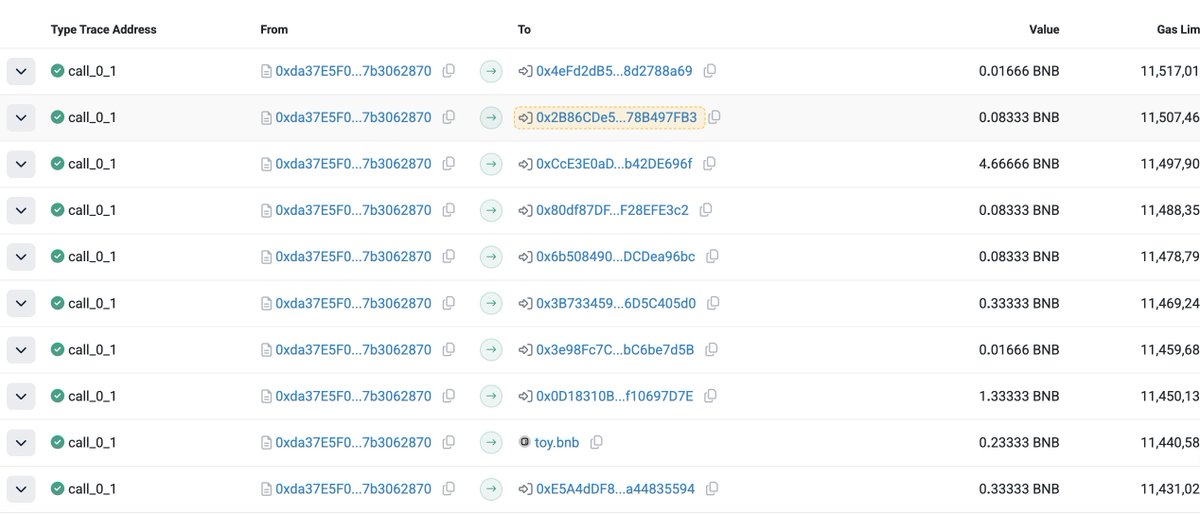The width and height of the screenshot is (1200, 514).
Task: Copy the From address in the 0x4eFd2dB5...8d2788a69 row
Action: (x=449, y=71)
